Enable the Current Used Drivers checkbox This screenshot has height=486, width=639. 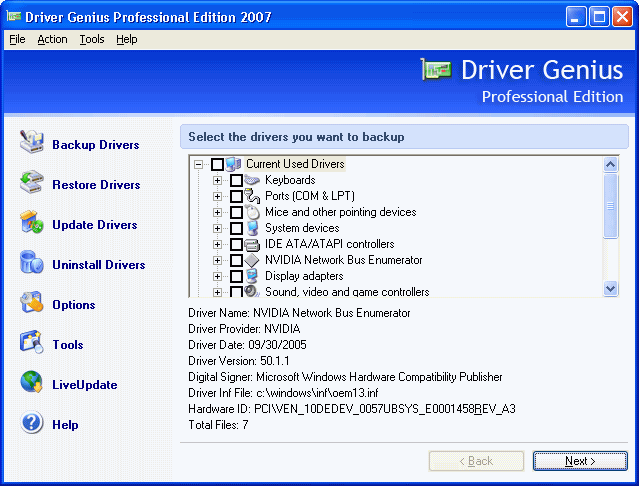pos(218,165)
